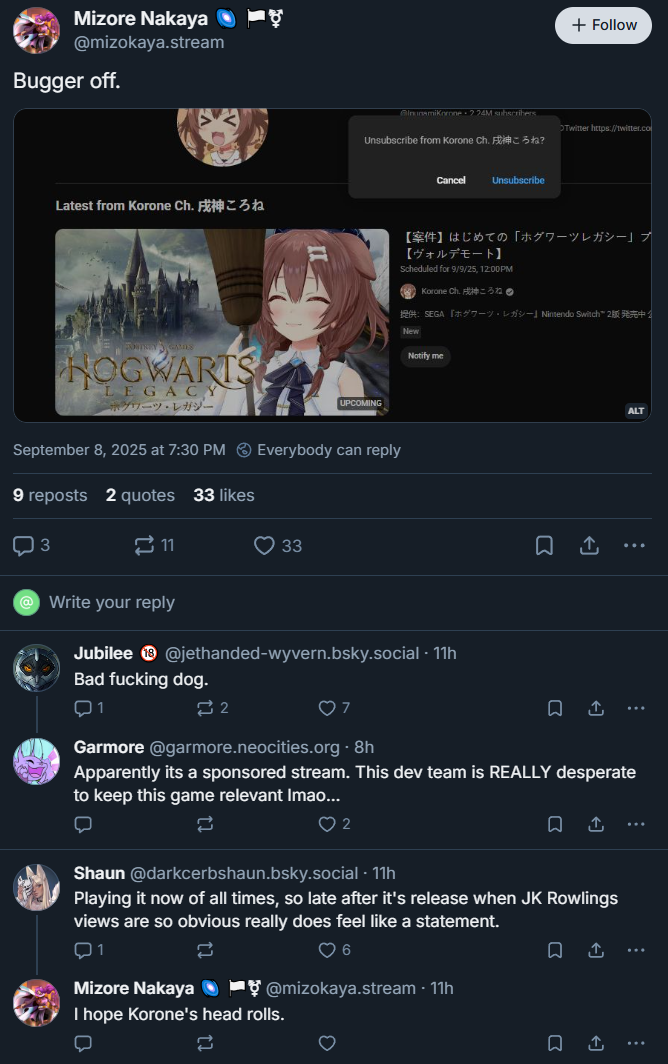668x1064 pixels.
Task: Like Shaun's reply with 6 likes
Action: (335, 950)
